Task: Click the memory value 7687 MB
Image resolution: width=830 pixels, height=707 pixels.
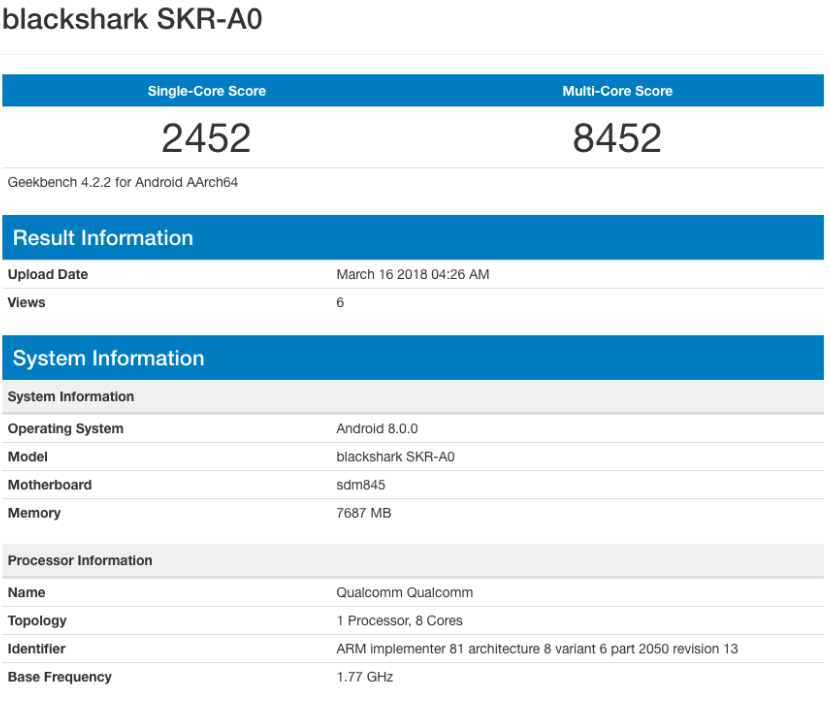Action: tap(364, 512)
